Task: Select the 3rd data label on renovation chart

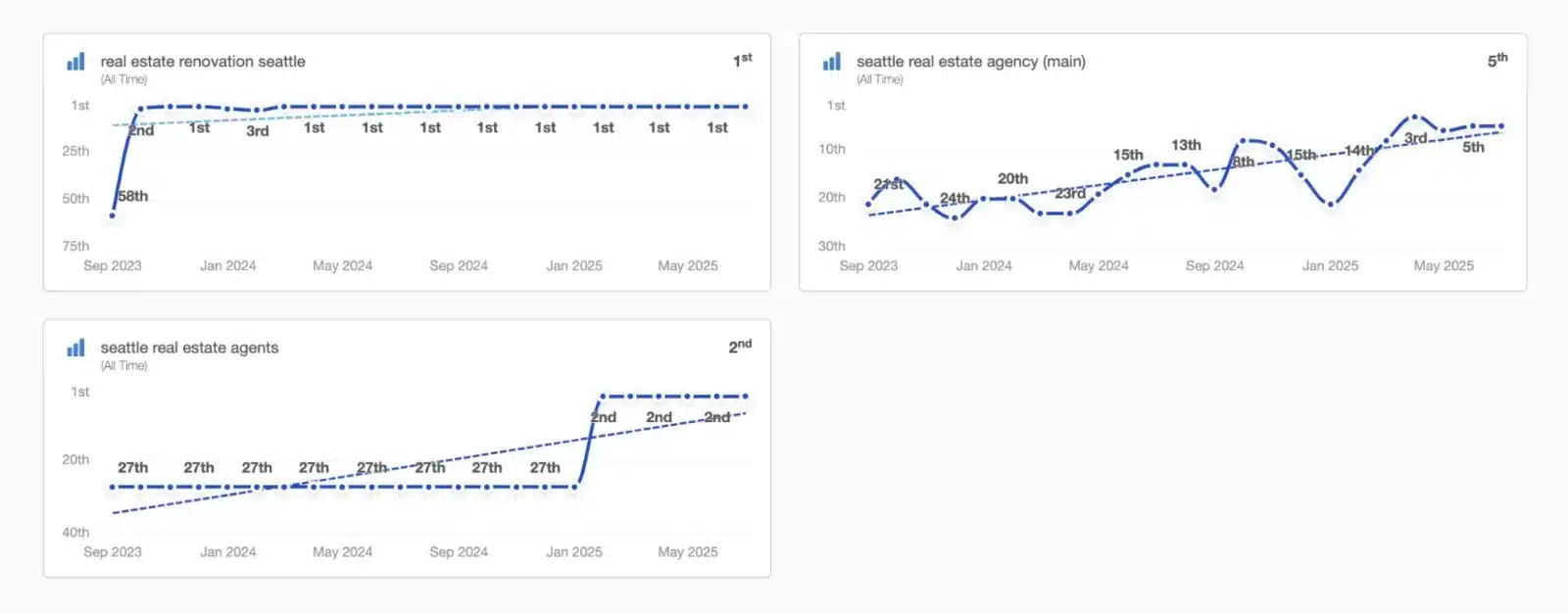Action: tap(258, 131)
